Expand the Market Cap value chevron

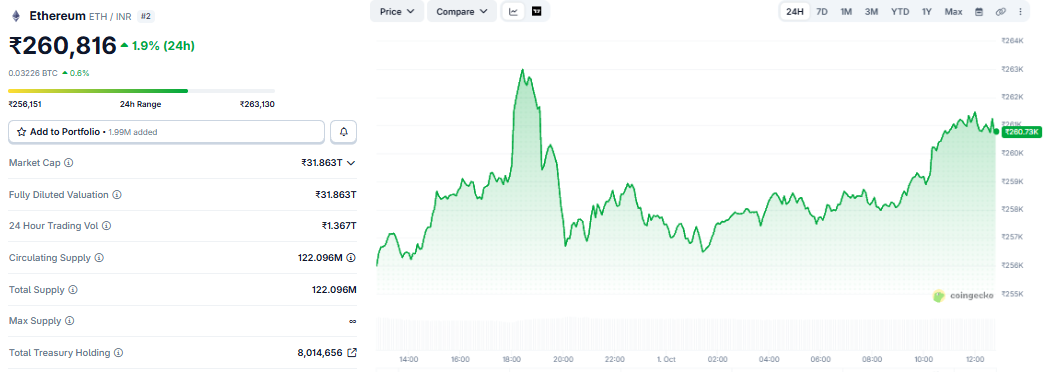351,162
